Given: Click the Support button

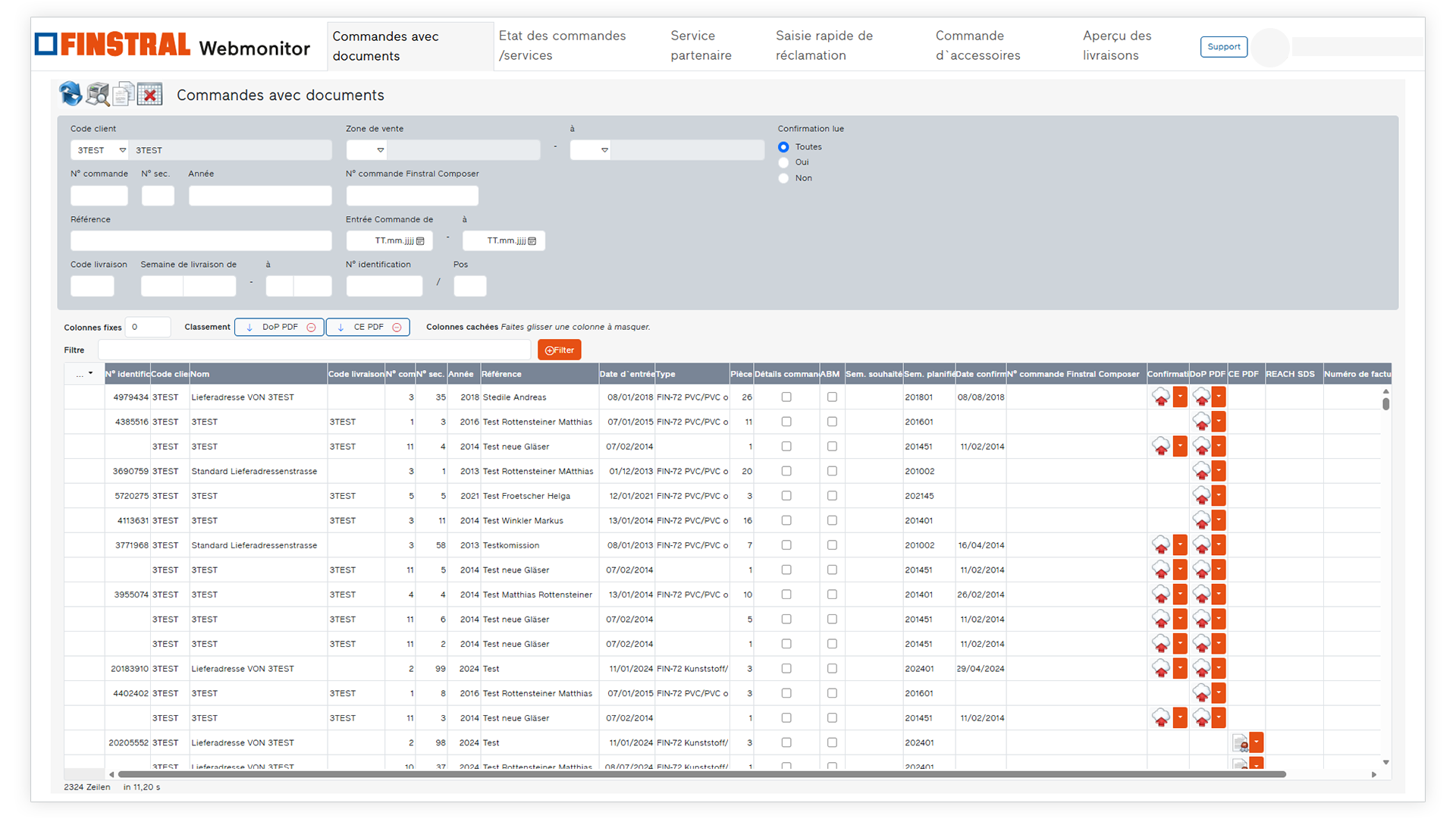Looking at the screenshot, I should click(x=1224, y=47).
